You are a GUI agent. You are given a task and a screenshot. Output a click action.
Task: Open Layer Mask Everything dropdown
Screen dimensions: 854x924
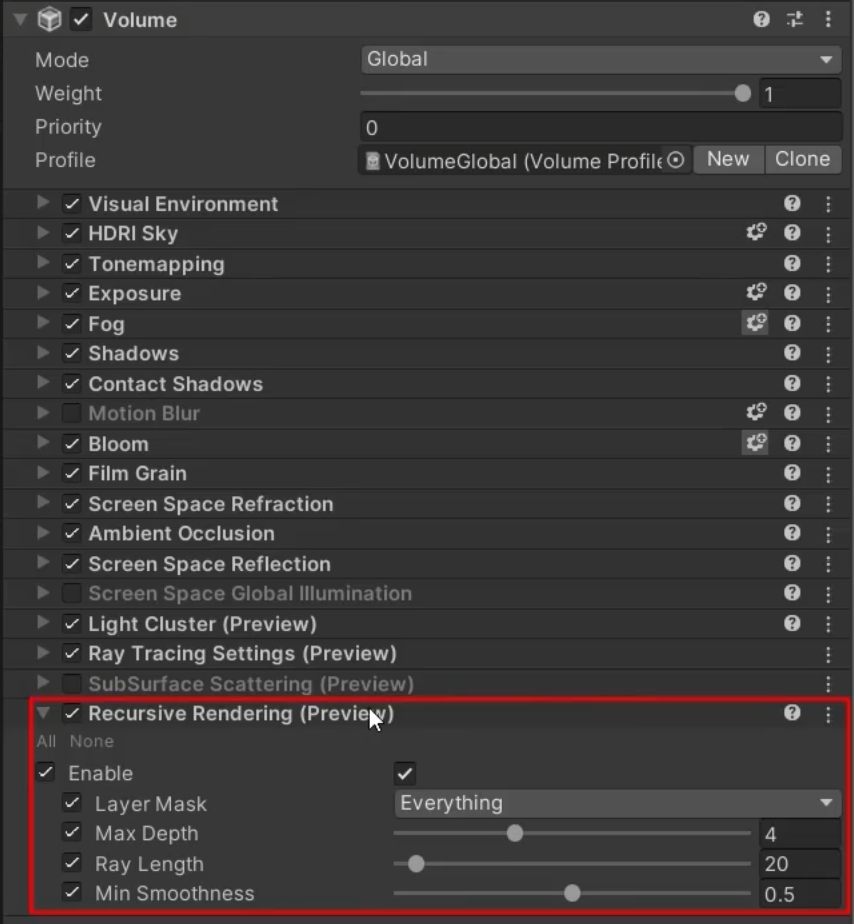618,803
